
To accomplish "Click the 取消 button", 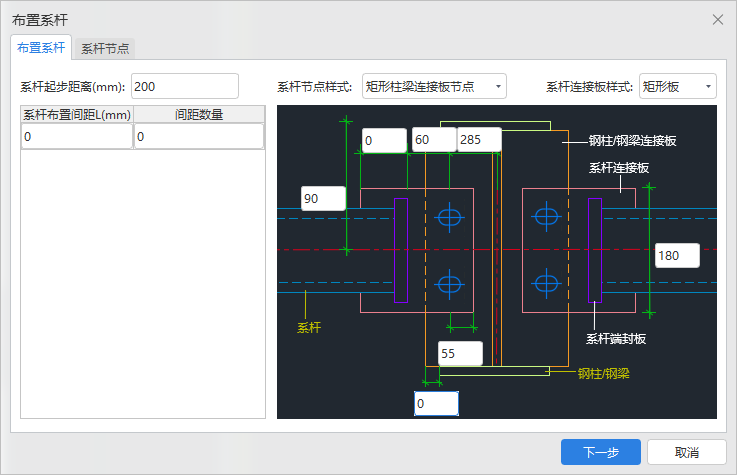I will click(x=687, y=452).
